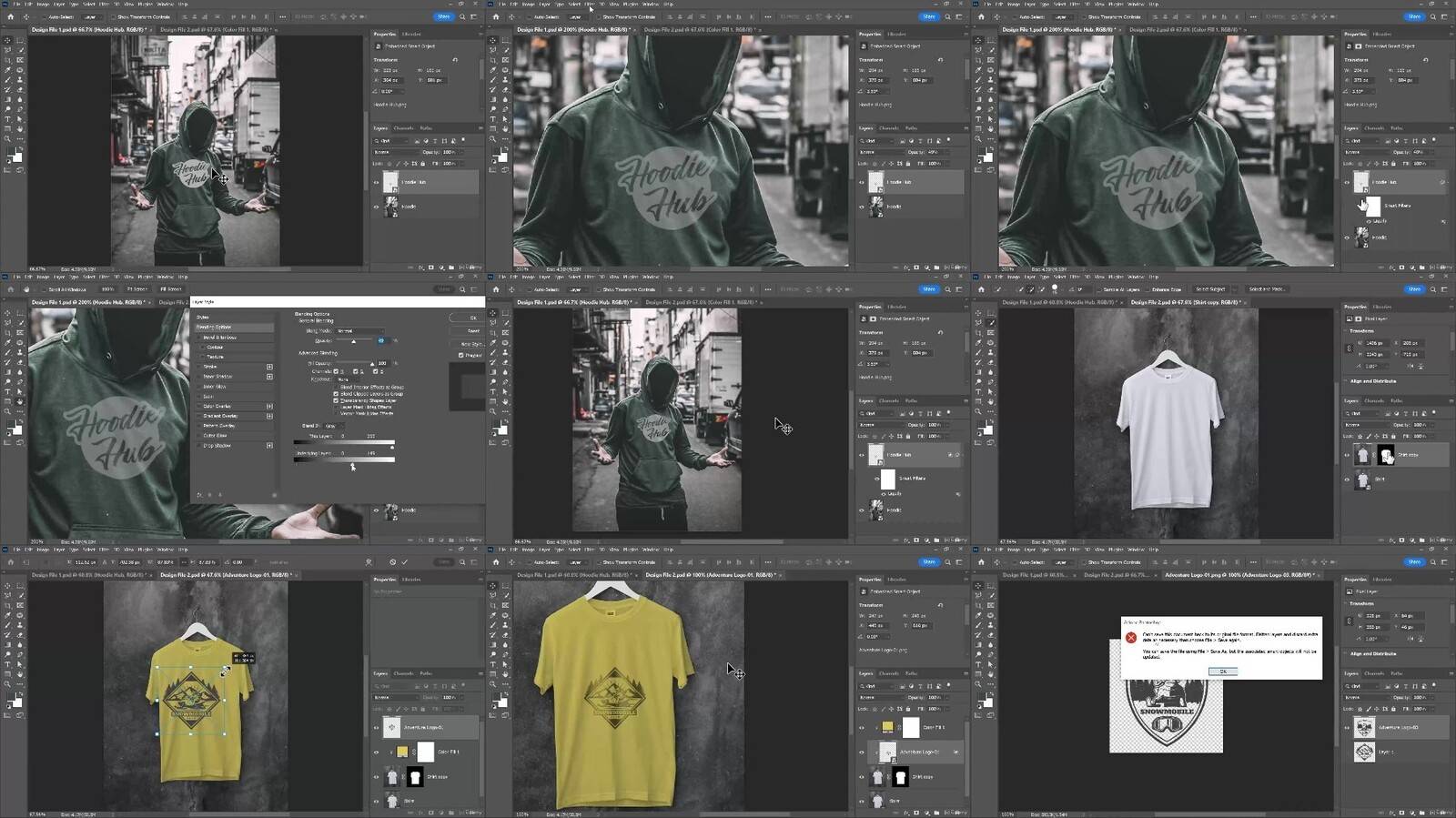The image size is (1456, 818).
Task: Click Home icon in snowmobile error window
Action: (x=981, y=562)
